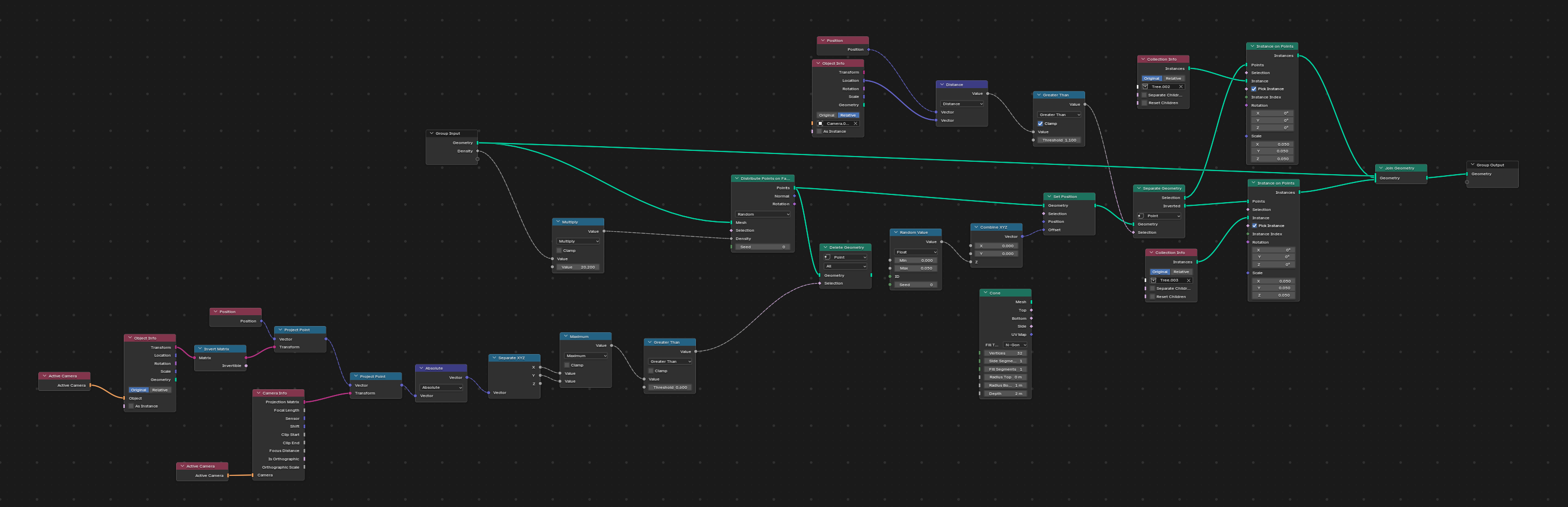The width and height of the screenshot is (1568, 507).
Task: Clear the Tree.002 collection field
Action: 1181,87
